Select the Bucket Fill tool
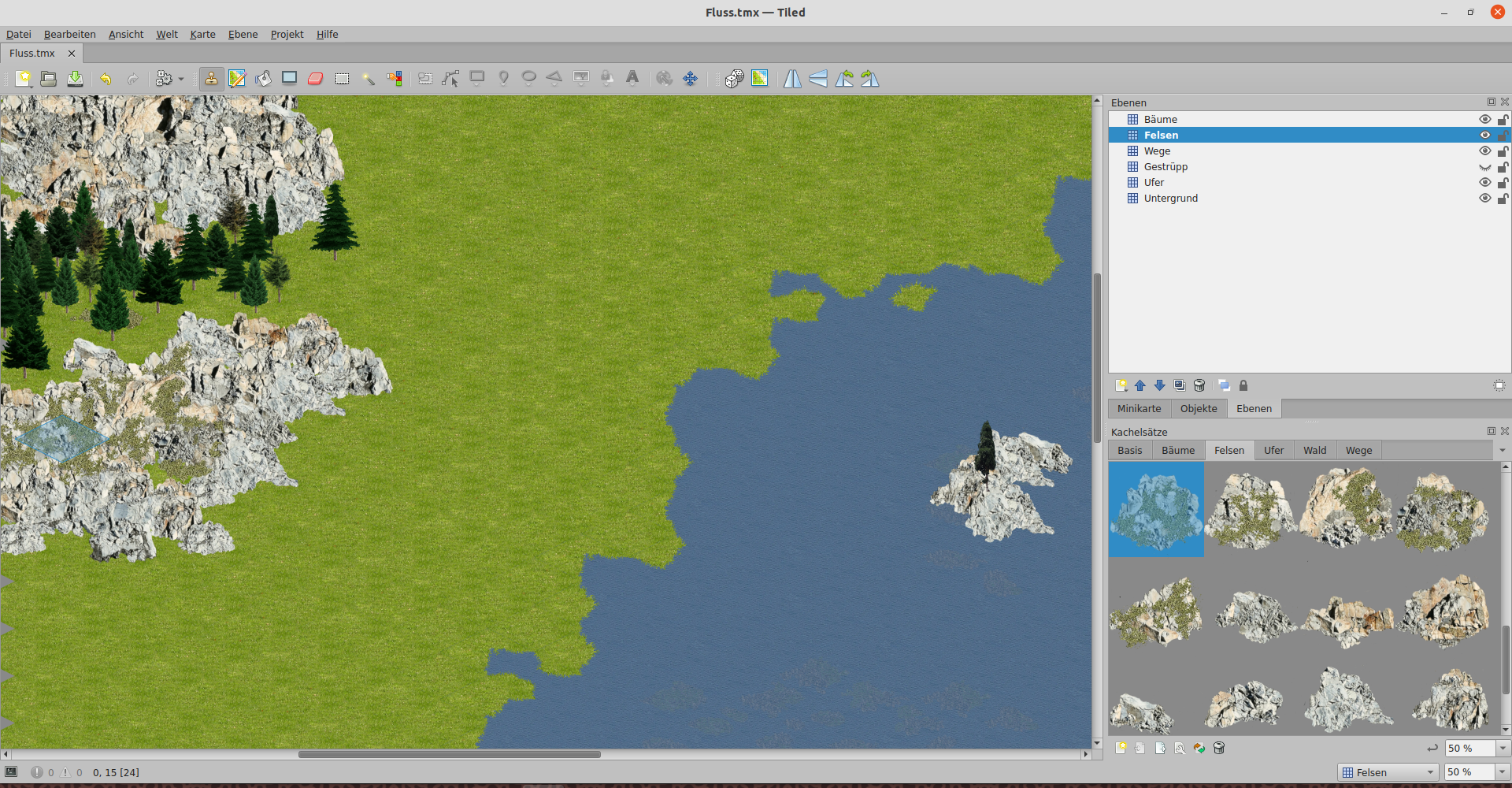This screenshot has height=788, width=1512. click(263, 79)
